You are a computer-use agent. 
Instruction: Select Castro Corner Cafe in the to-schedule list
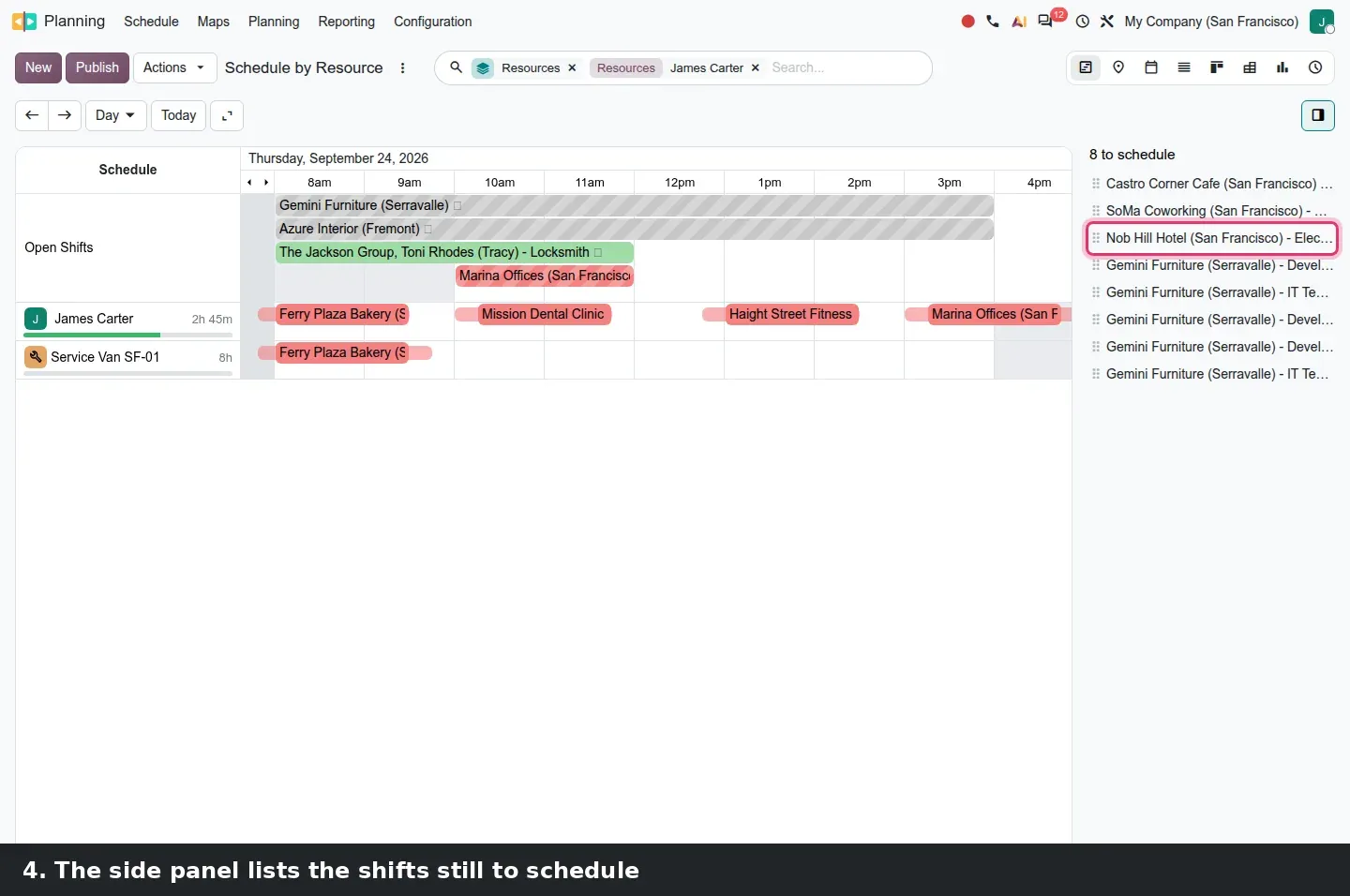coord(1211,184)
